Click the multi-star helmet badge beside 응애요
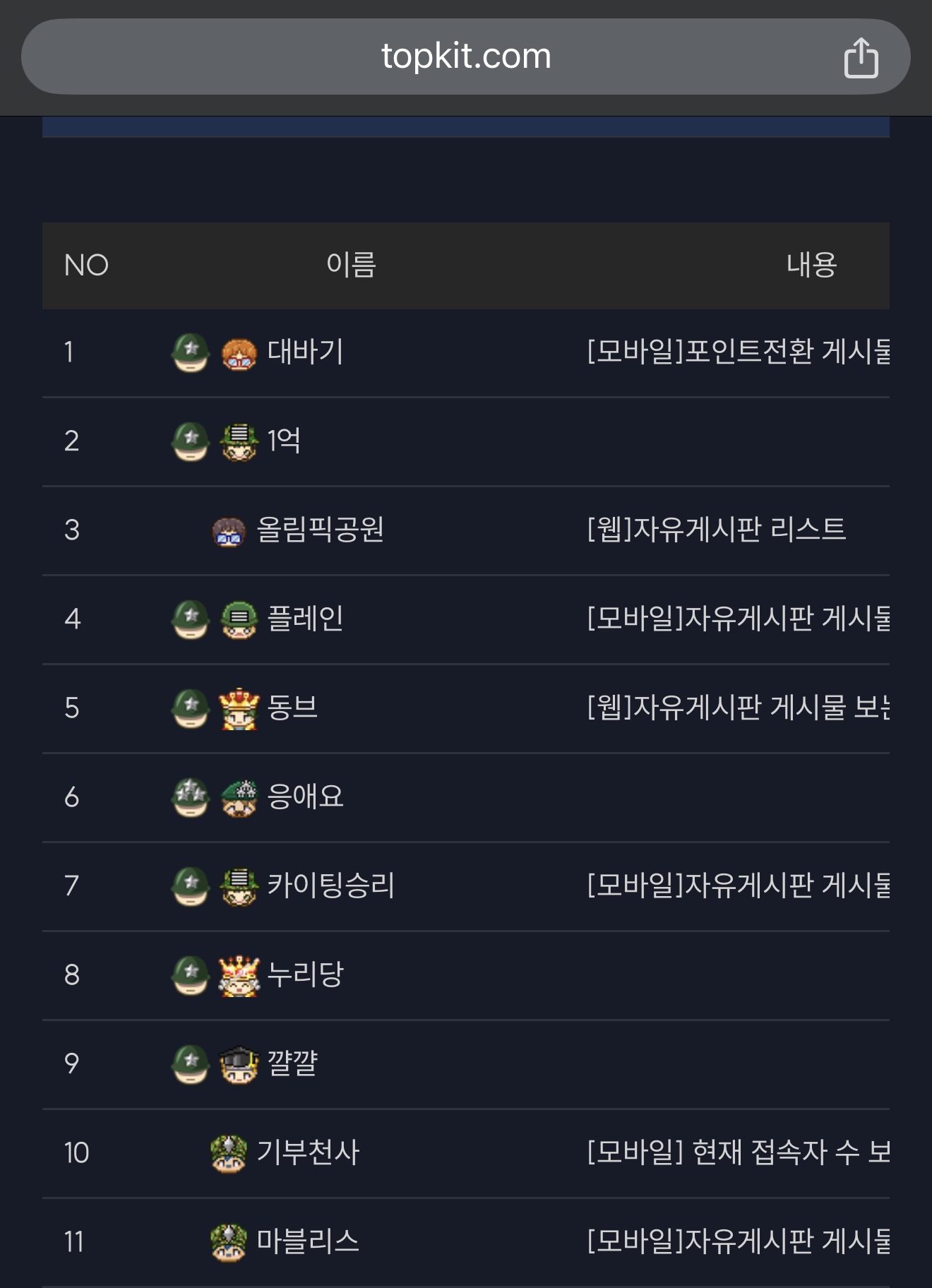Viewport: 932px width, 1288px height. click(191, 797)
